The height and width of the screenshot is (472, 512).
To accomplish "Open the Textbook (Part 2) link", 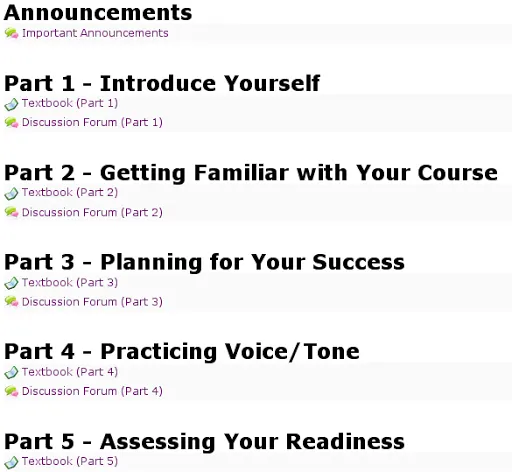I will 70,193.
